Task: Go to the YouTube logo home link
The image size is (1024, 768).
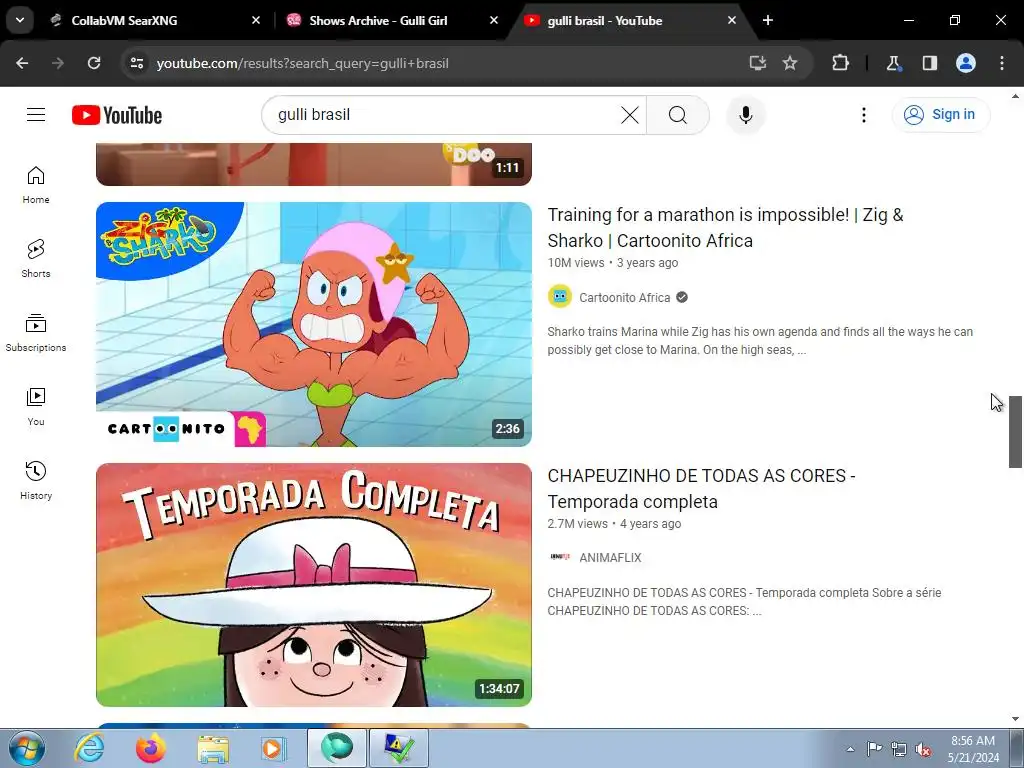Action: [x=117, y=115]
